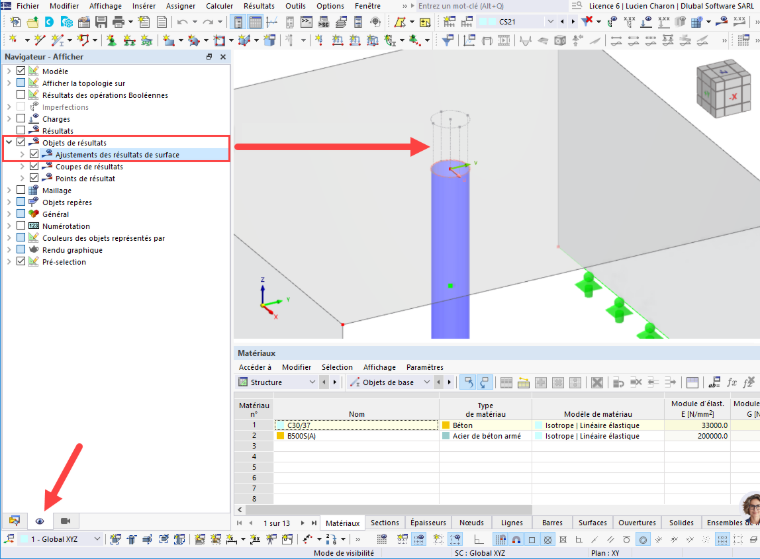Viewport: 760px width, 559px height.
Task: Switch to the eye display navigator tab
Action: [40, 521]
